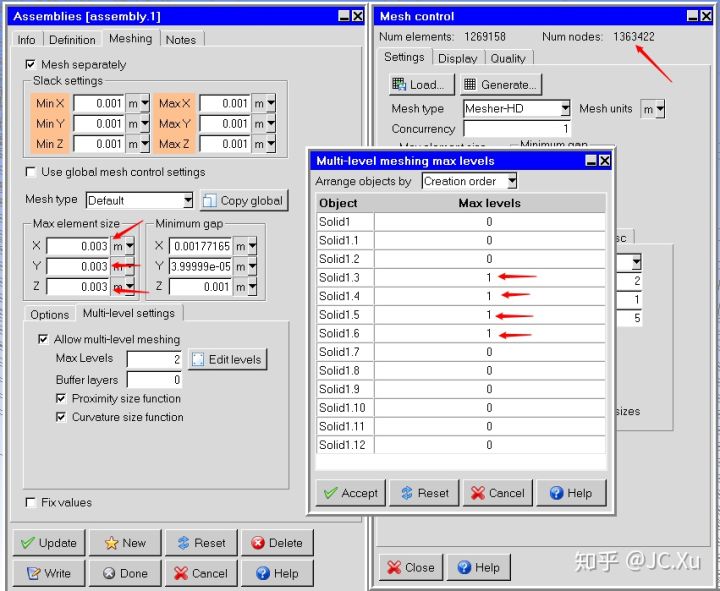720x591 pixels.
Task: Select Solid1 row in object table
Action: [461, 222]
